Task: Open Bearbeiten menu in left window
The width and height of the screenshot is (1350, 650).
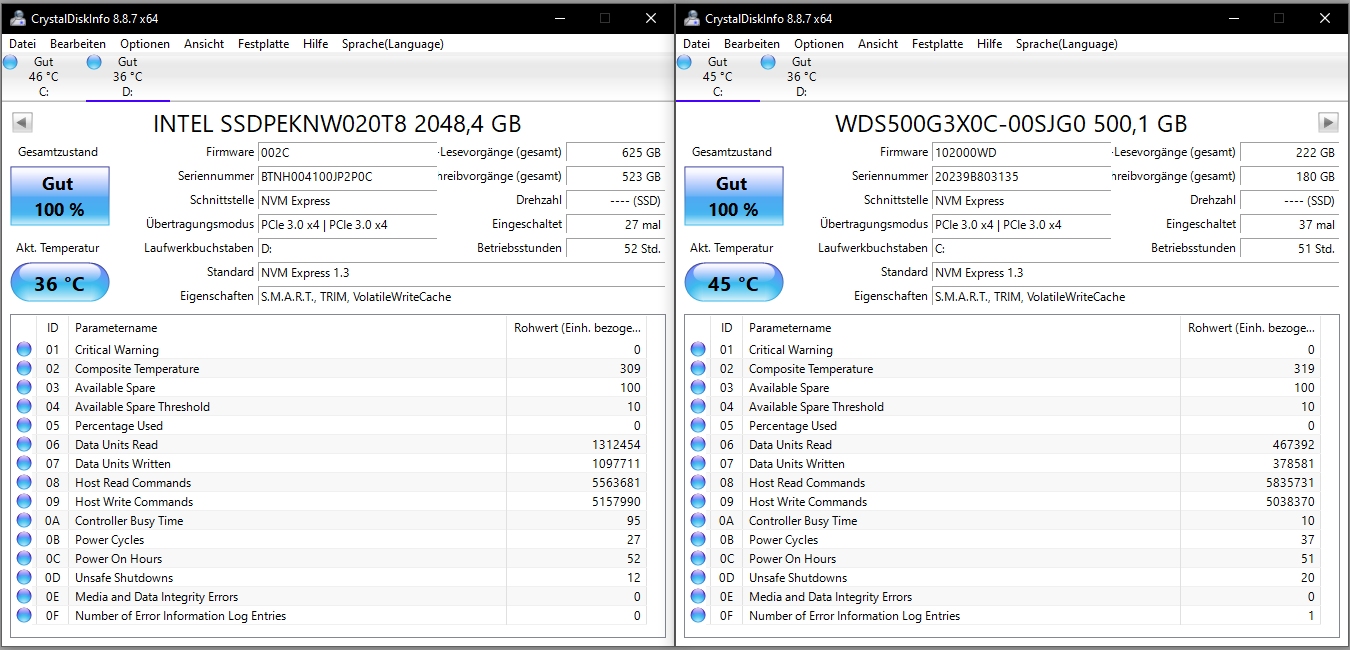Action: (x=78, y=44)
